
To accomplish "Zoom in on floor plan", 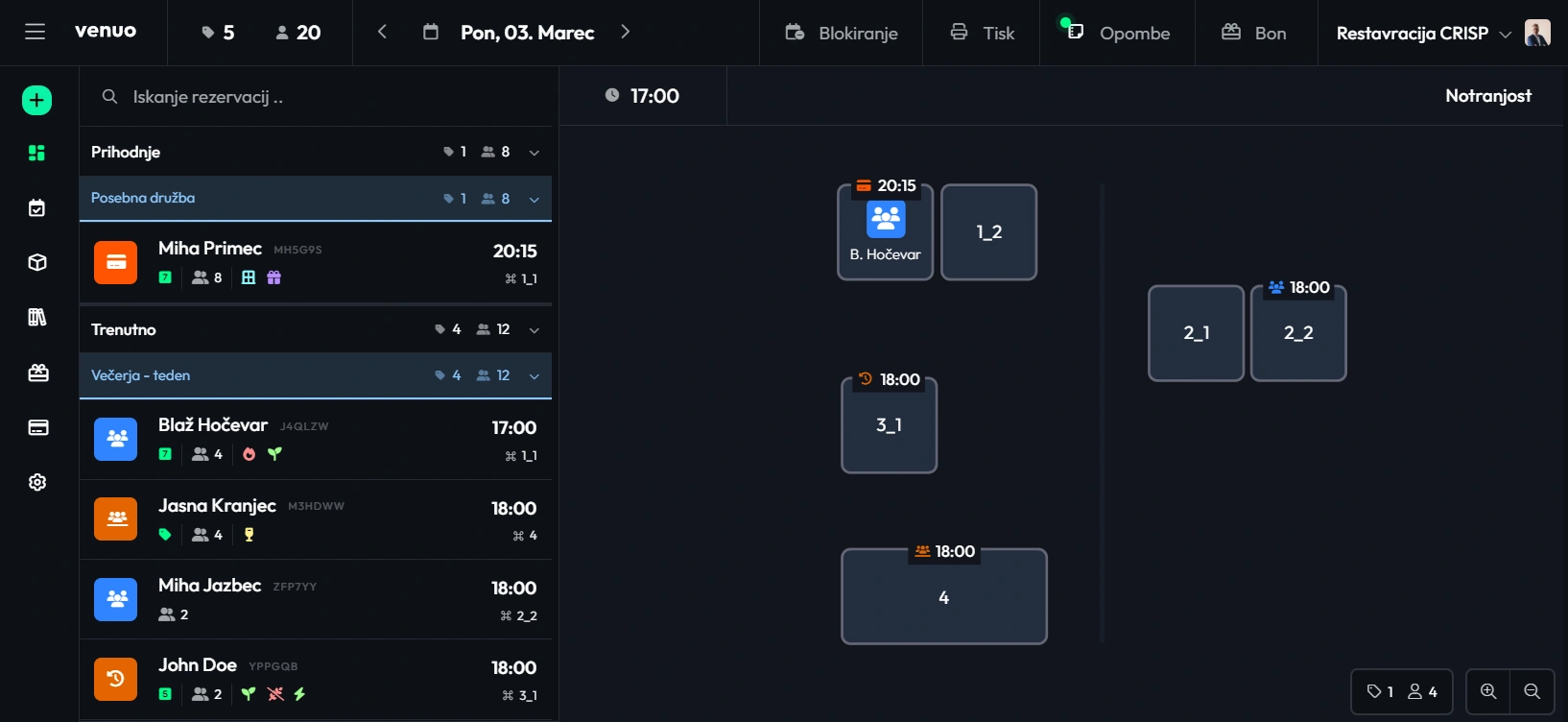I will pyautogui.click(x=1488, y=691).
